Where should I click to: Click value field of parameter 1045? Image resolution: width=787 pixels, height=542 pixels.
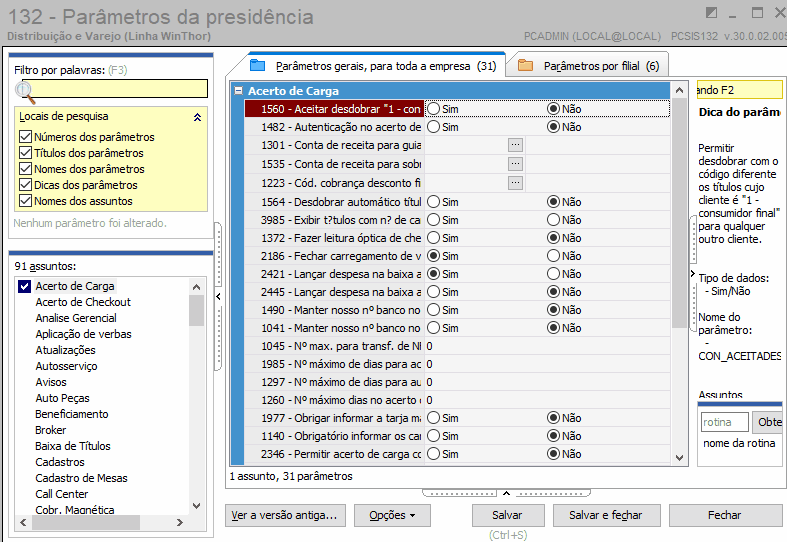(x=547, y=346)
